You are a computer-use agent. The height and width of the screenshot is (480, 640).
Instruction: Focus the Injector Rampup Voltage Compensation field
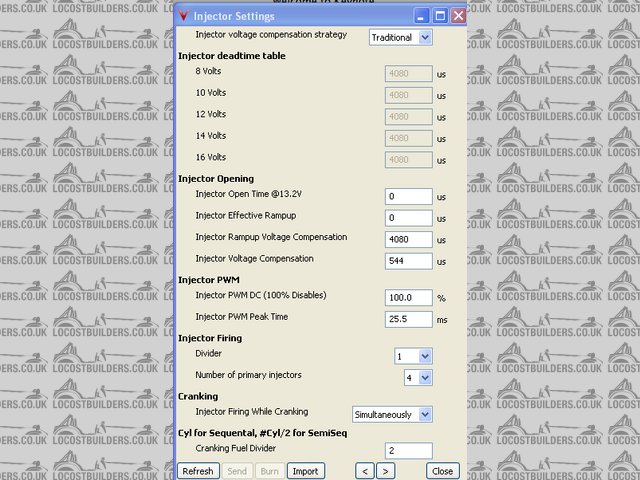pos(408,240)
